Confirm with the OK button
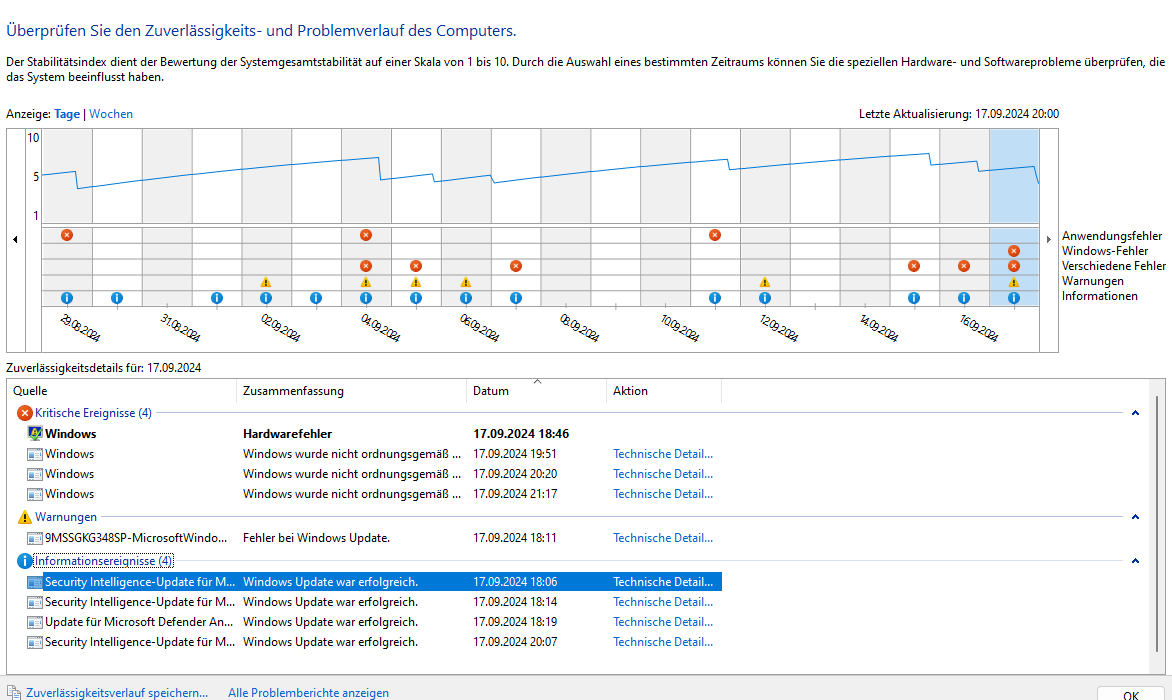This screenshot has width=1172, height=700. click(x=1130, y=694)
